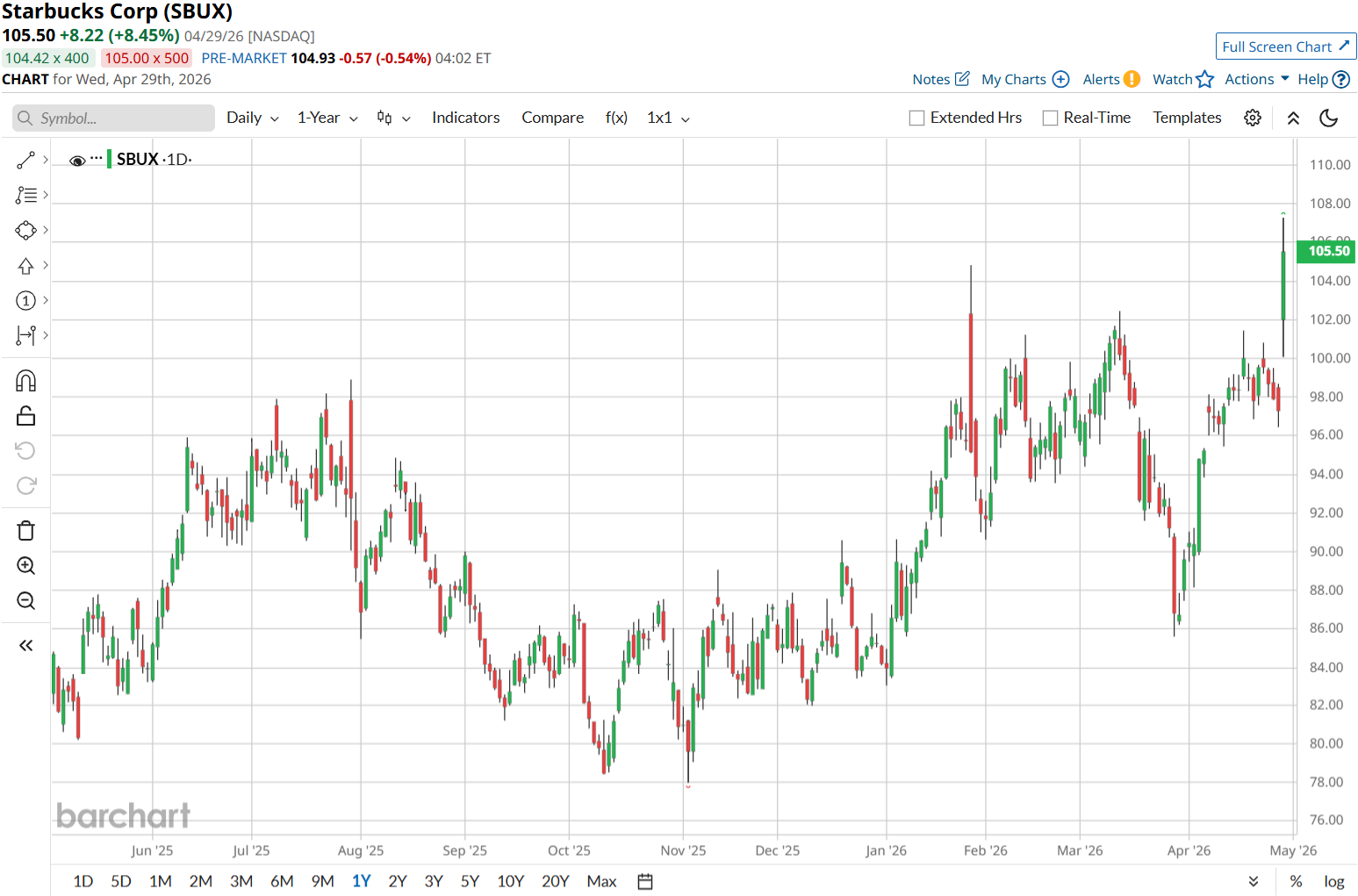
Task: Open the date range calendar icon
Action: 645,881
